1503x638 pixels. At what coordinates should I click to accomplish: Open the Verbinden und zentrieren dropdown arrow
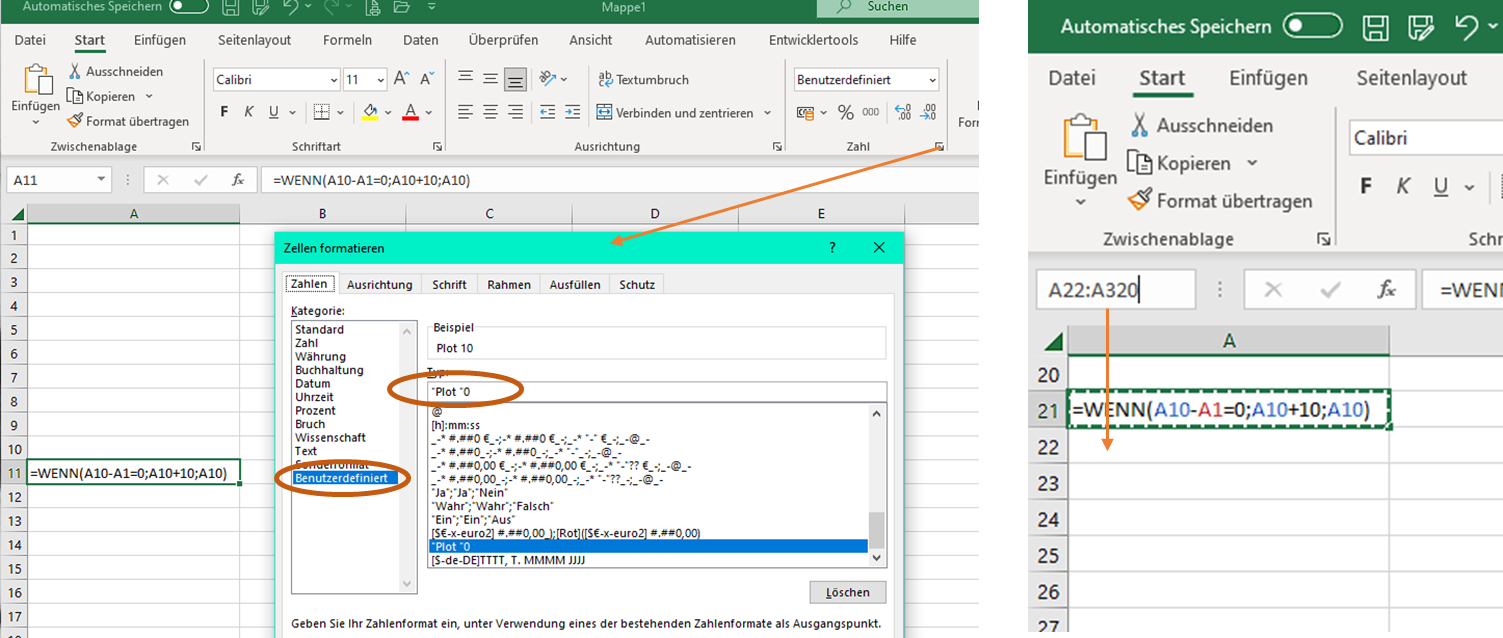click(x=767, y=113)
